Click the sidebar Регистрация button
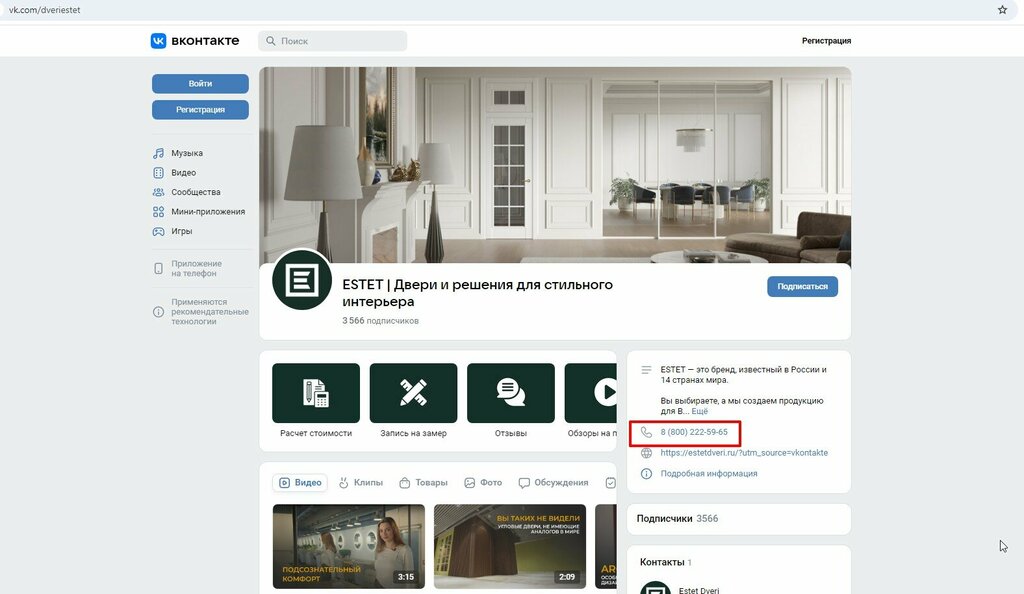The image size is (1024, 594). coord(200,110)
